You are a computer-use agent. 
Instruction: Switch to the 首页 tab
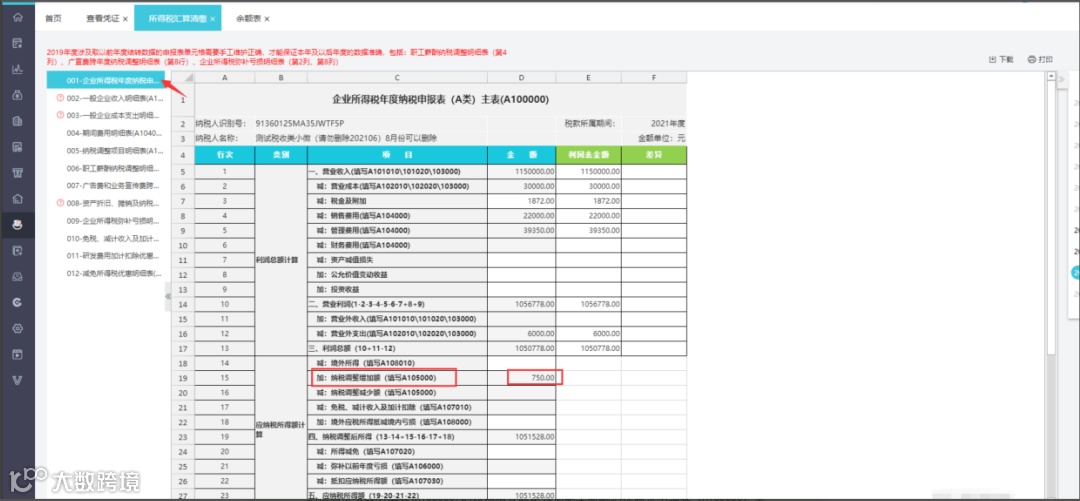[x=53, y=19]
